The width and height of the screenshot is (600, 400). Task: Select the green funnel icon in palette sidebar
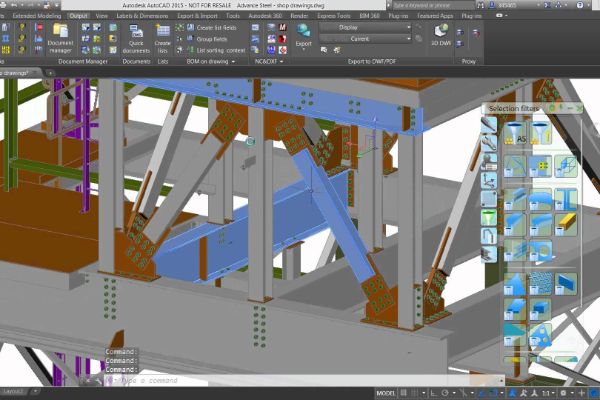489,217
